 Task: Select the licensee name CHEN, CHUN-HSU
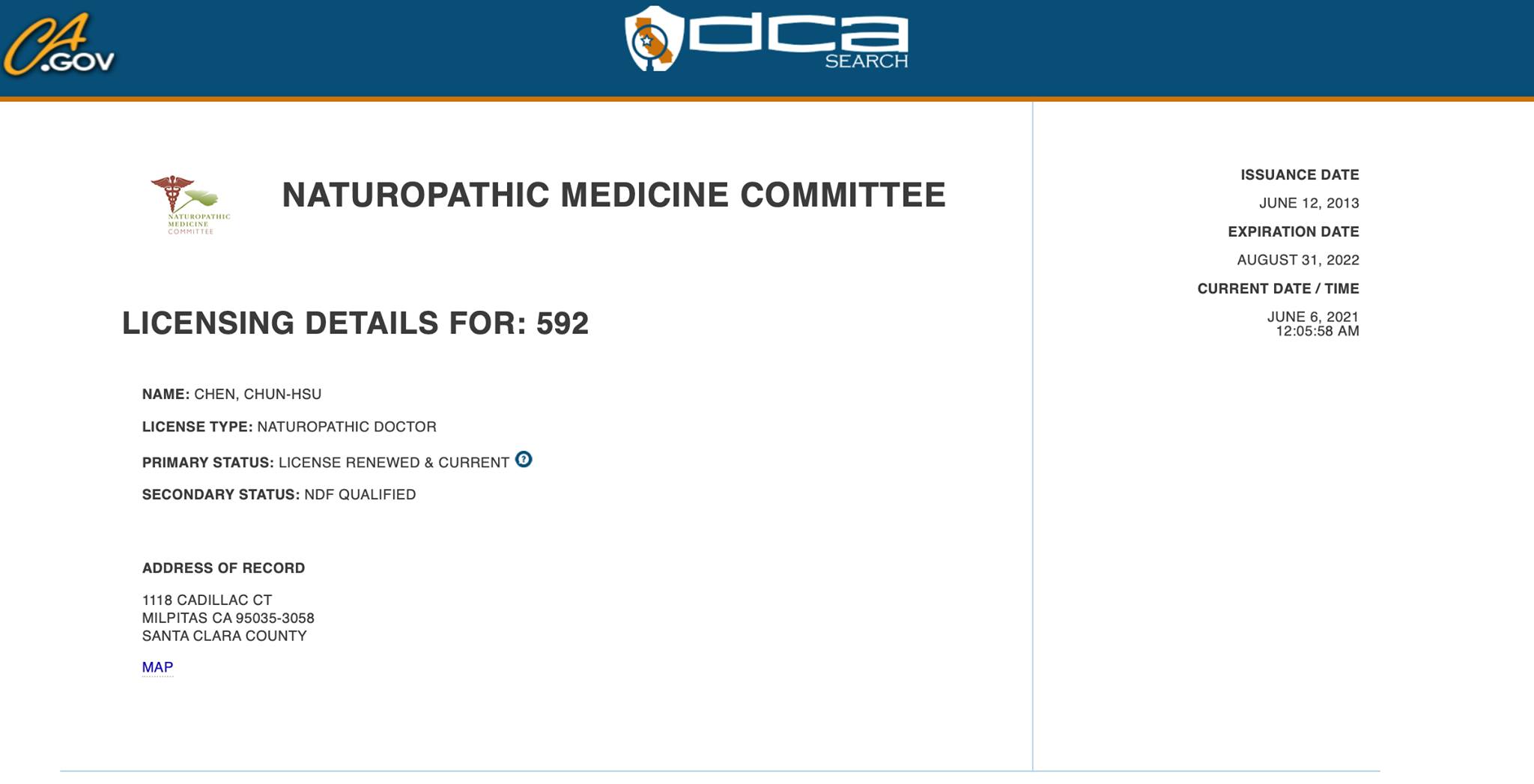pos(258,395)
